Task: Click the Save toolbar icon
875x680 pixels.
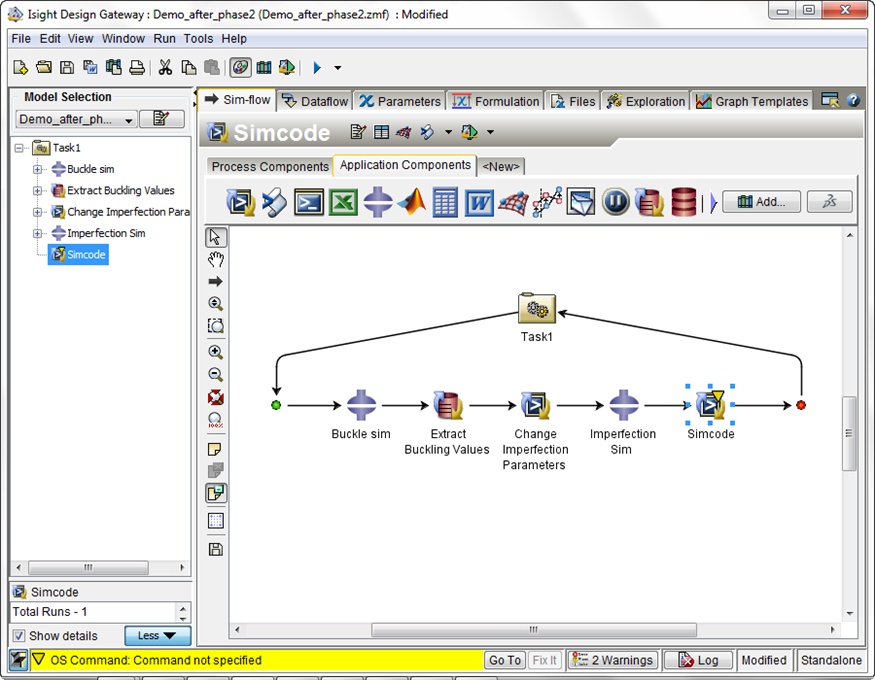Action: [67, 67]
